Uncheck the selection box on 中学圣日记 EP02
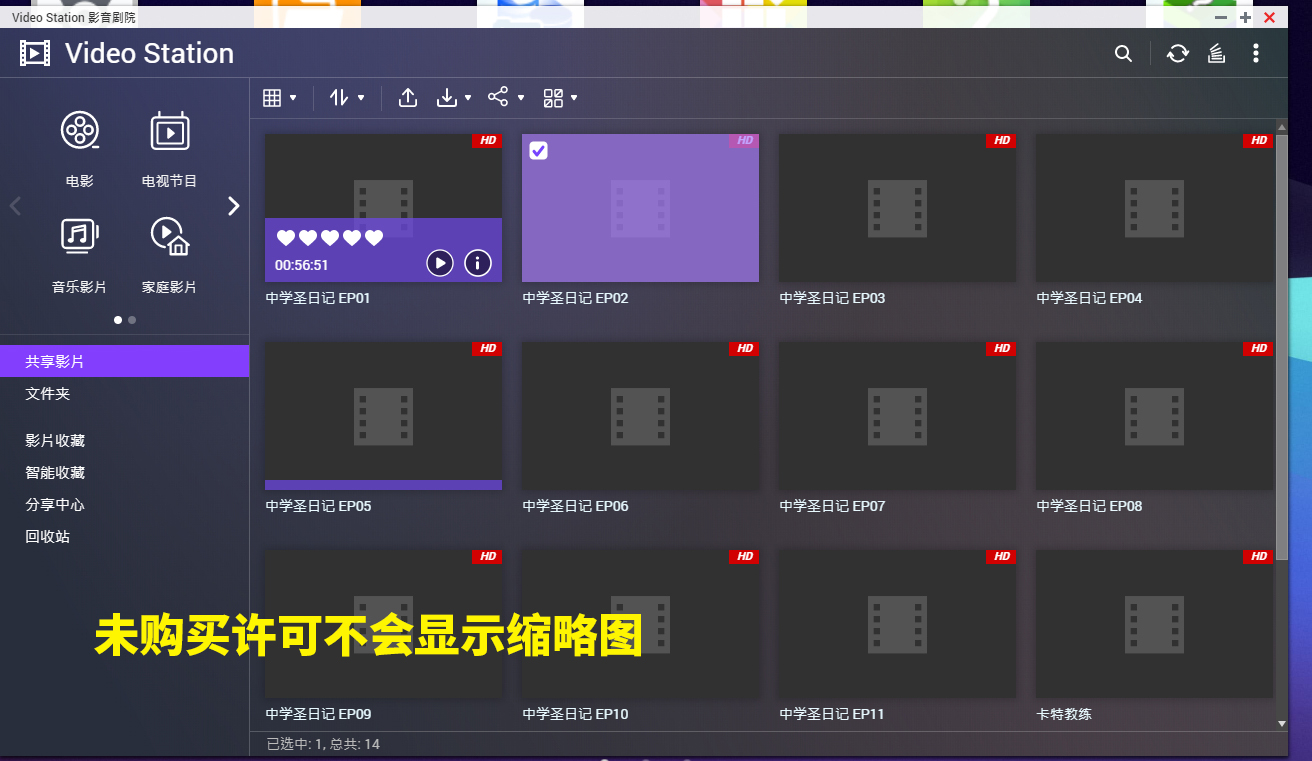The height and width of the screenshot is (761, 1312). (538, 150)
